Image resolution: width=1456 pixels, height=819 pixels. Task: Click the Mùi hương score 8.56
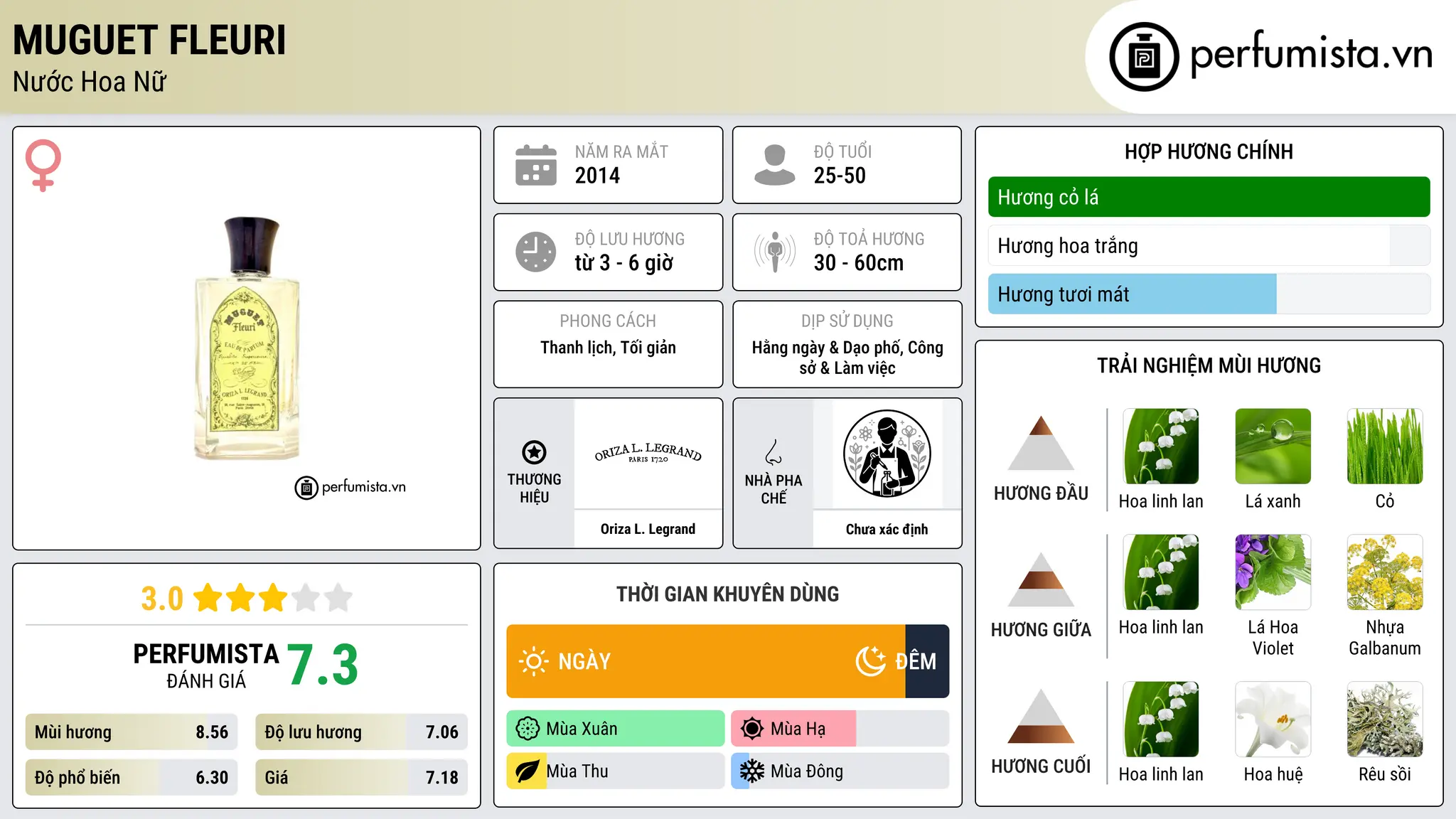pyautogui.click(x=212, y=732)
